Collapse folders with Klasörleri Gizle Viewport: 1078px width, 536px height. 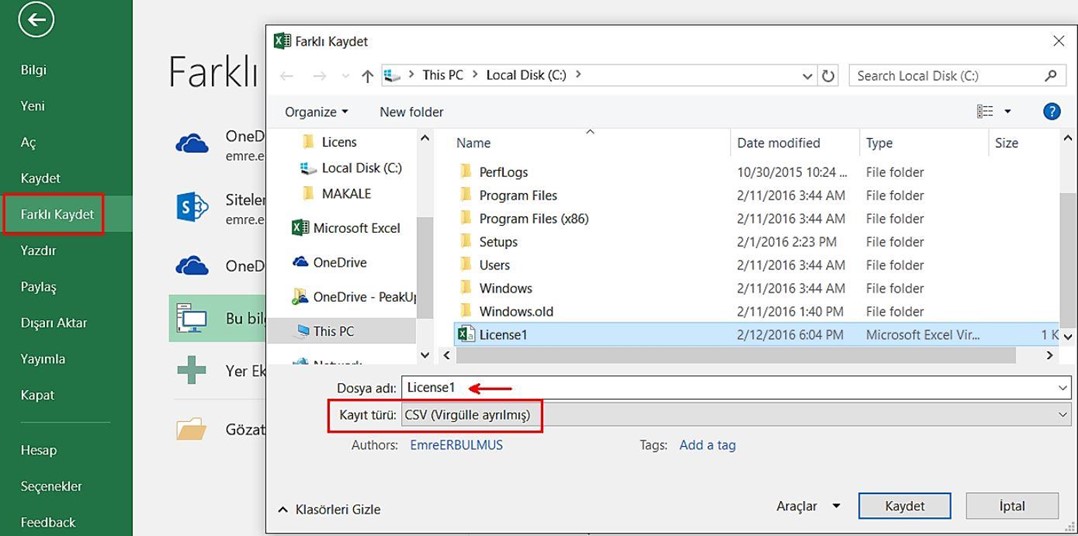tap(329, 510)
